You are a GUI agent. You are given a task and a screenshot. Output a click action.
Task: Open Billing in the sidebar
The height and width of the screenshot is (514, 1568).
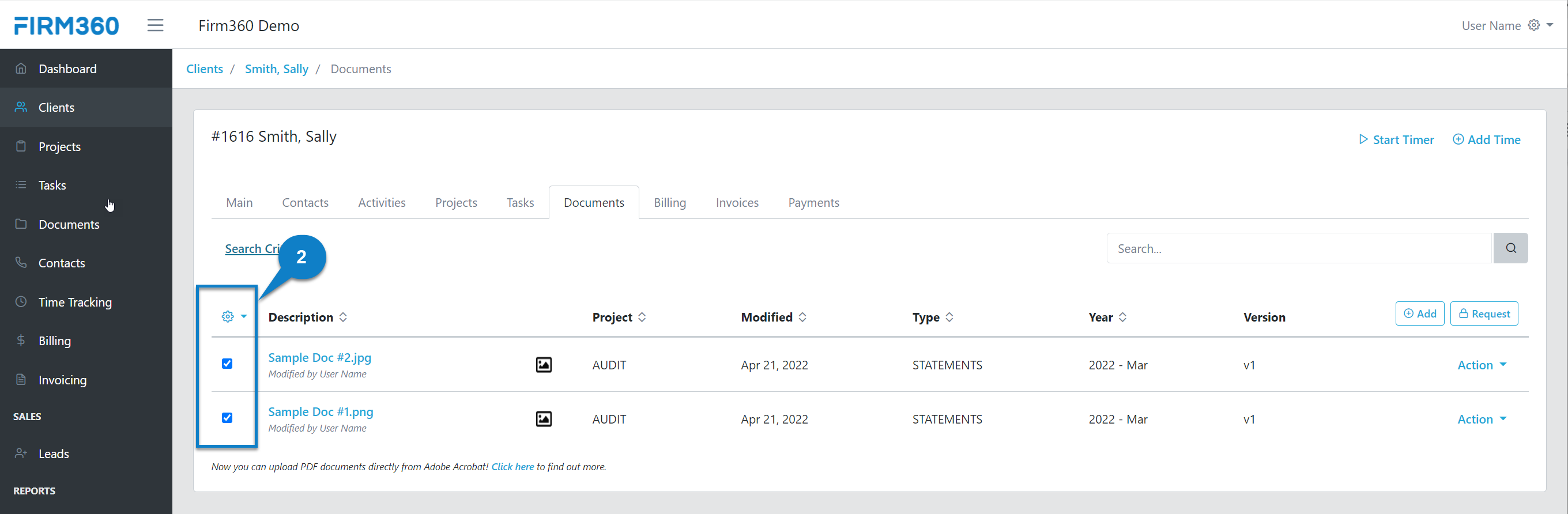coord(86,341)
